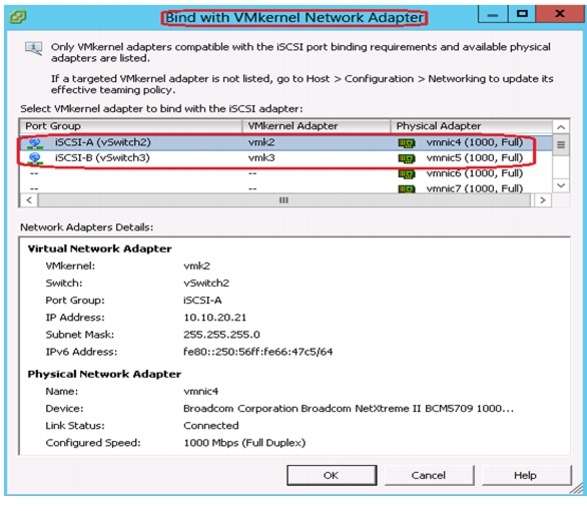Sort by Physical Adapter column header
The image size is (587, 511).
click(x=471, y=126)
